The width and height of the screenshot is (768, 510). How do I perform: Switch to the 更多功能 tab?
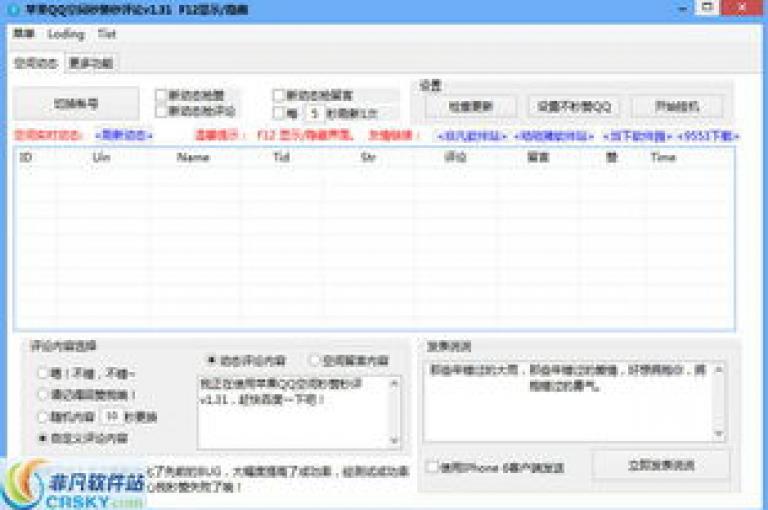[91, 63]
